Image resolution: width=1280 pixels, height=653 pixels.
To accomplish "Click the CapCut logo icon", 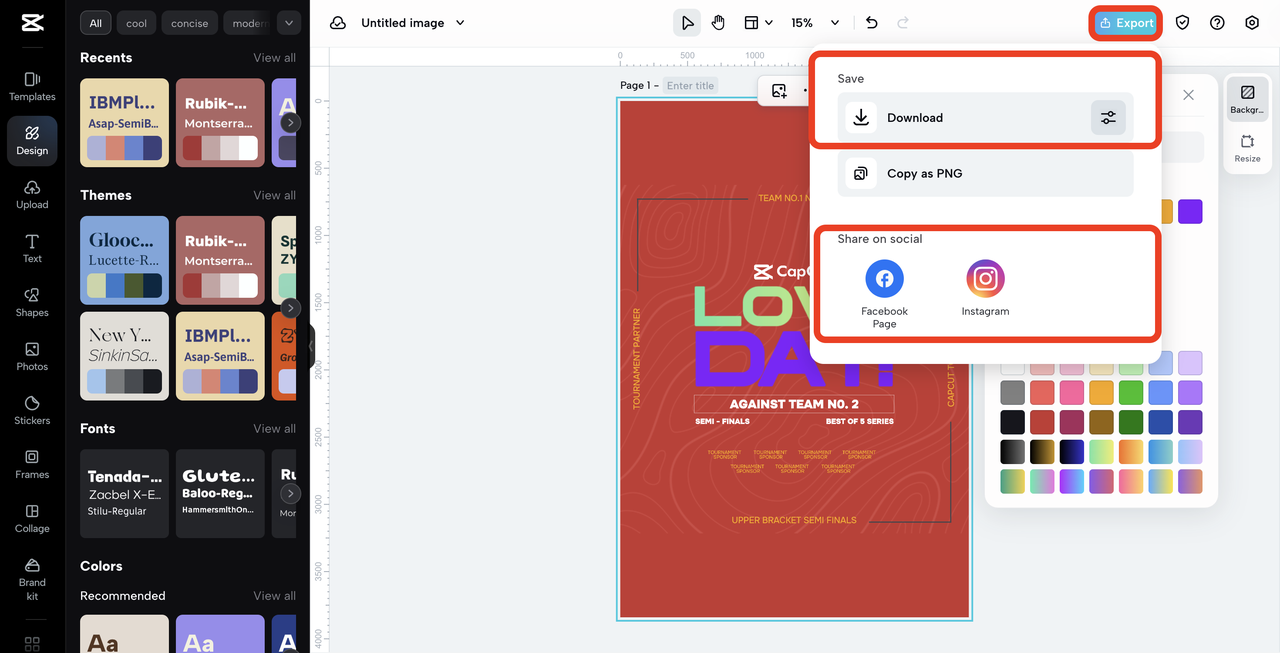I will pyautogui.click(x=32, y=24).
